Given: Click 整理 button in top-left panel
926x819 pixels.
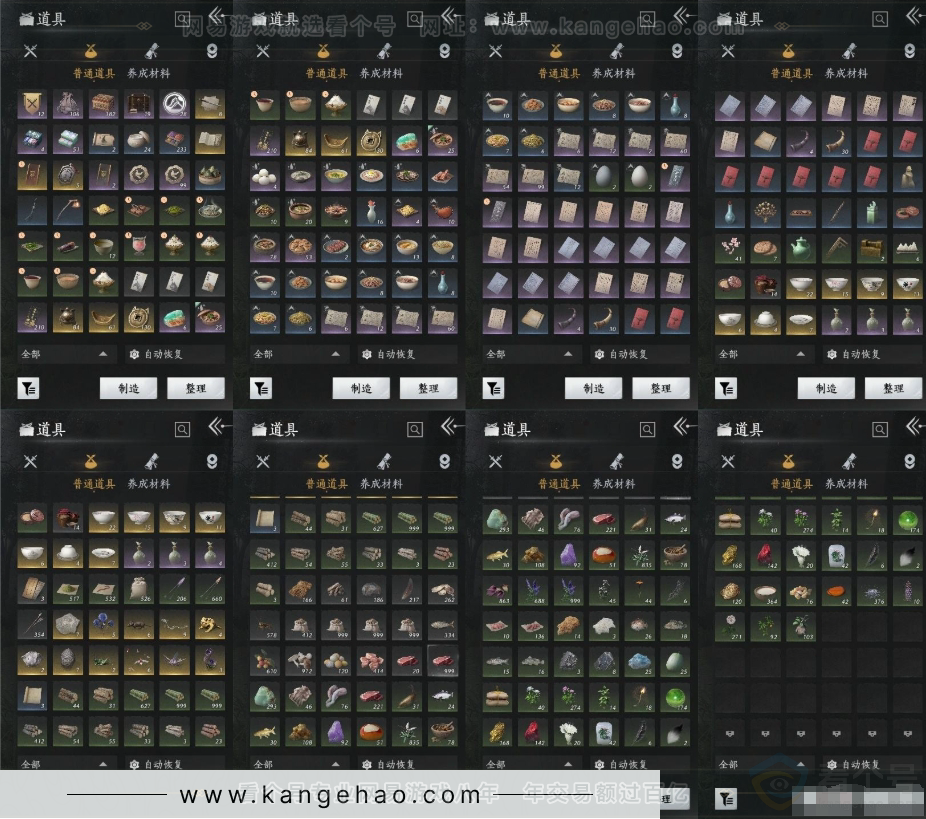Looking at the screenshot, I should click(x=196, y=388).
